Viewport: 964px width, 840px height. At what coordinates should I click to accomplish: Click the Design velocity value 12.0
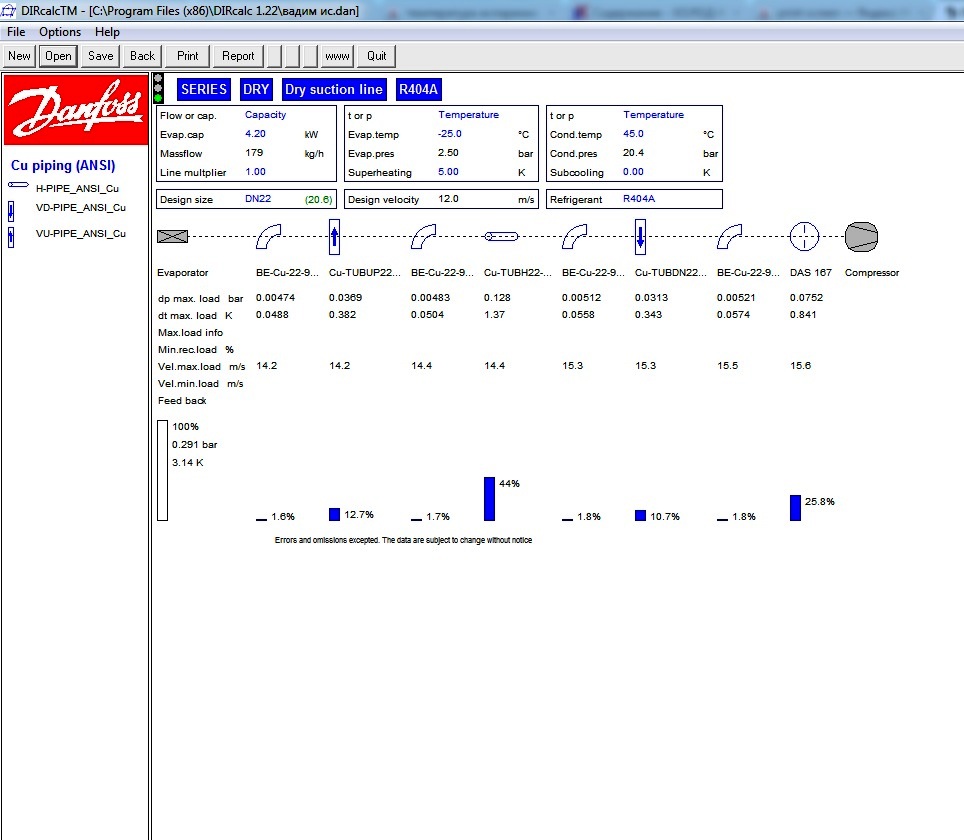[448, 199]
